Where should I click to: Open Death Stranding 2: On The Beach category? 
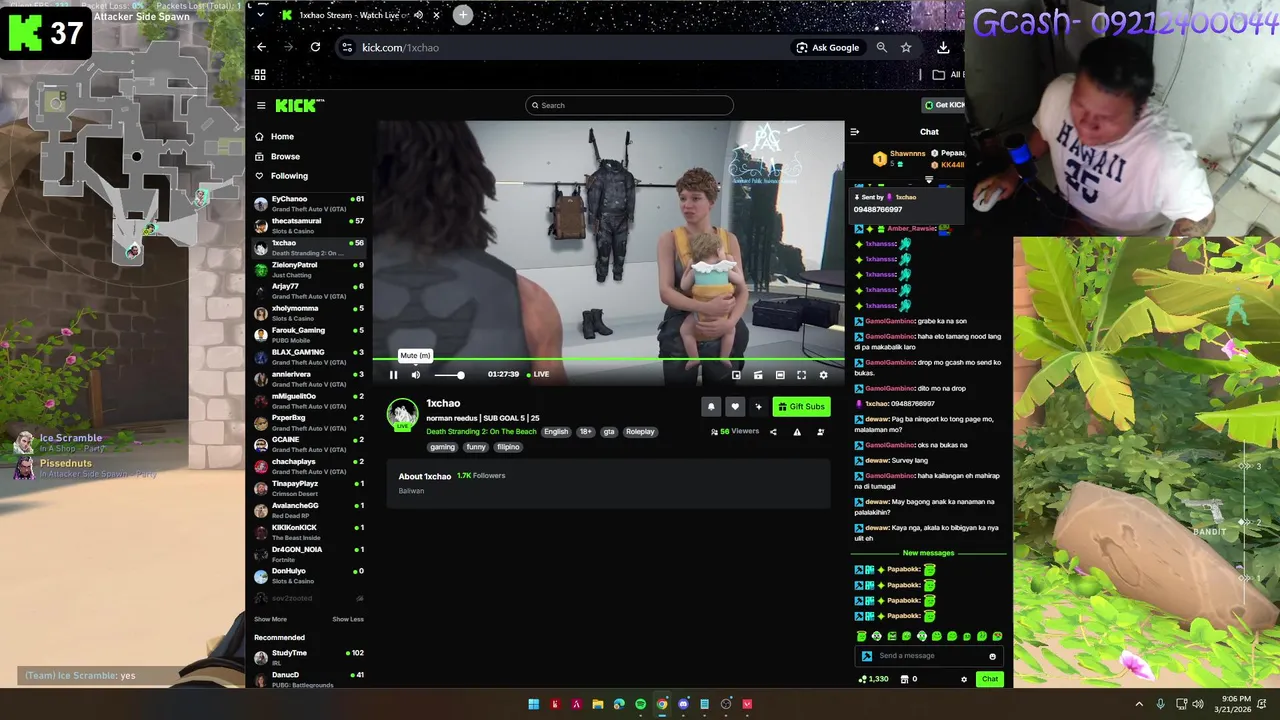tap(481, 432)
